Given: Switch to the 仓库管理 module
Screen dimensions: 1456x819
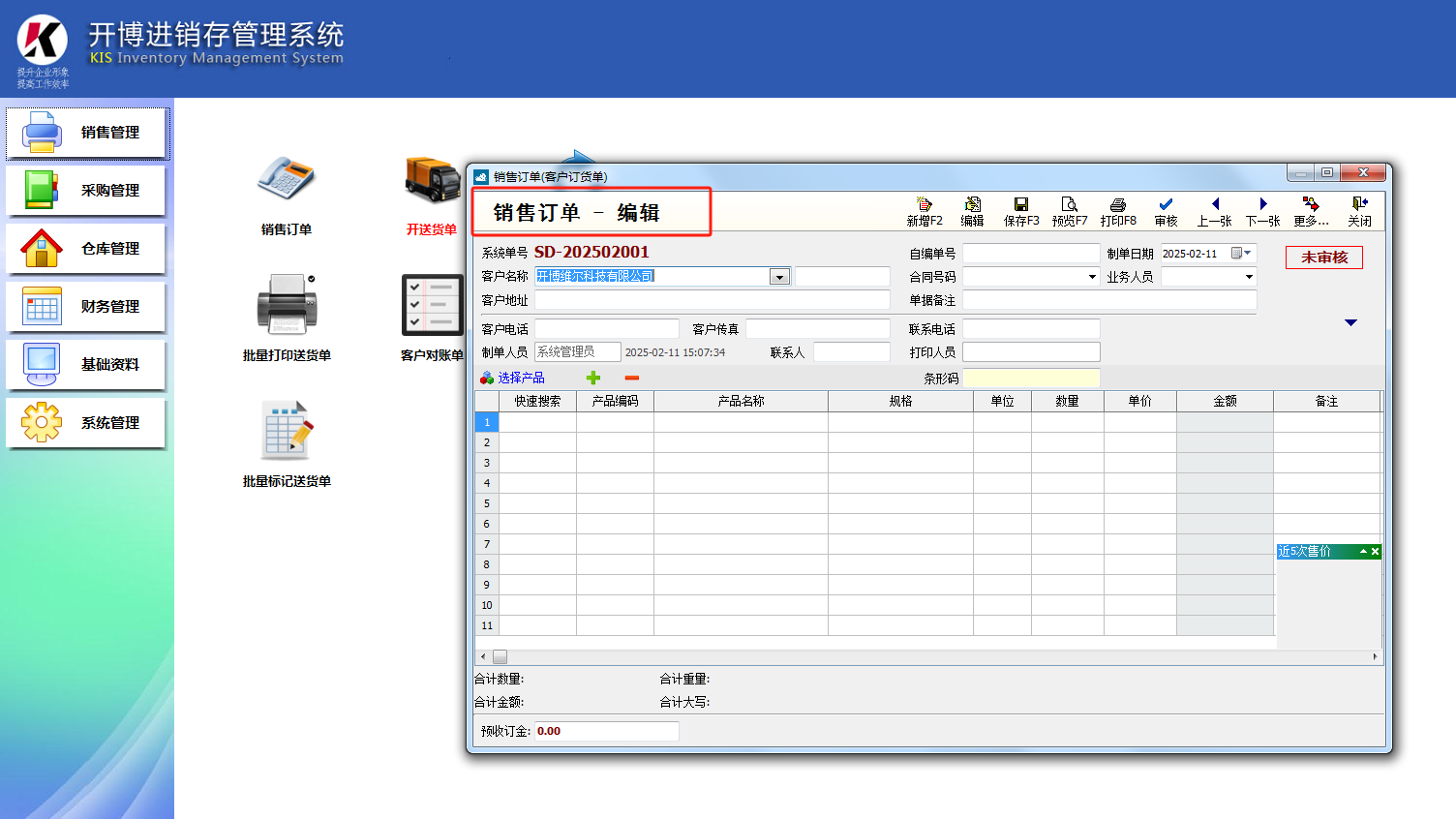Looking at the screenshot, I should tap(87, 249).
